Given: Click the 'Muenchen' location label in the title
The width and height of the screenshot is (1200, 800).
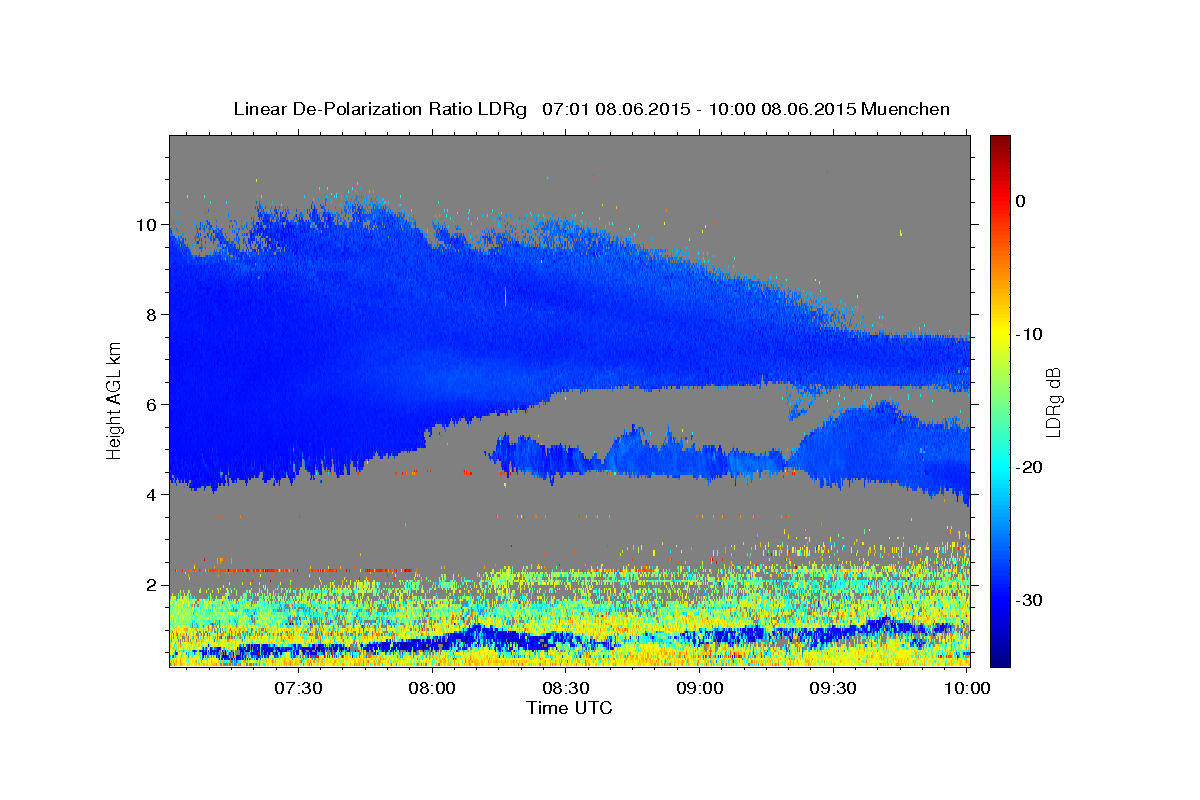Looking at the screenshot, I should [907, 109].
